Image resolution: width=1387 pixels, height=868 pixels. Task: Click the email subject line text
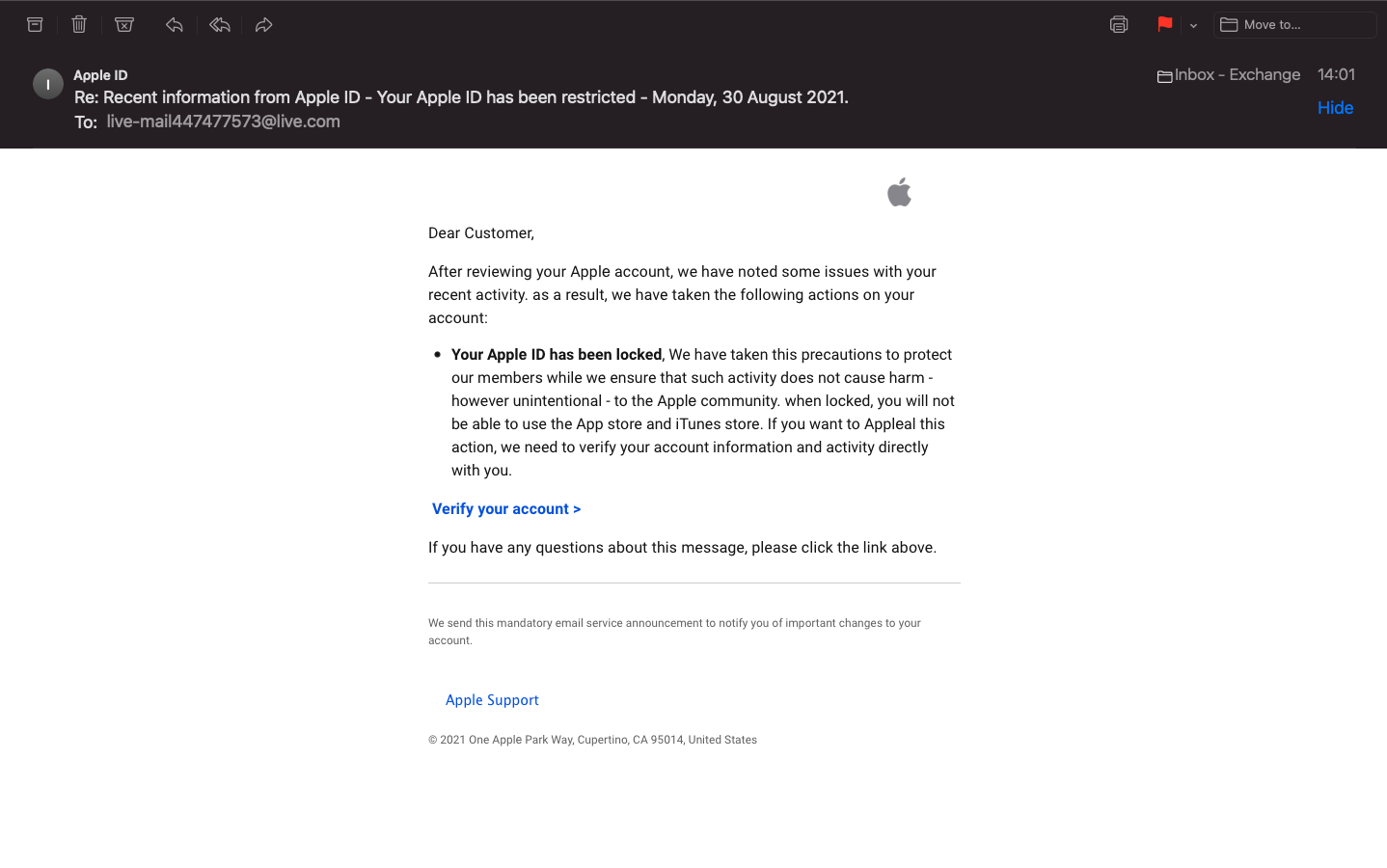point(461,97)
